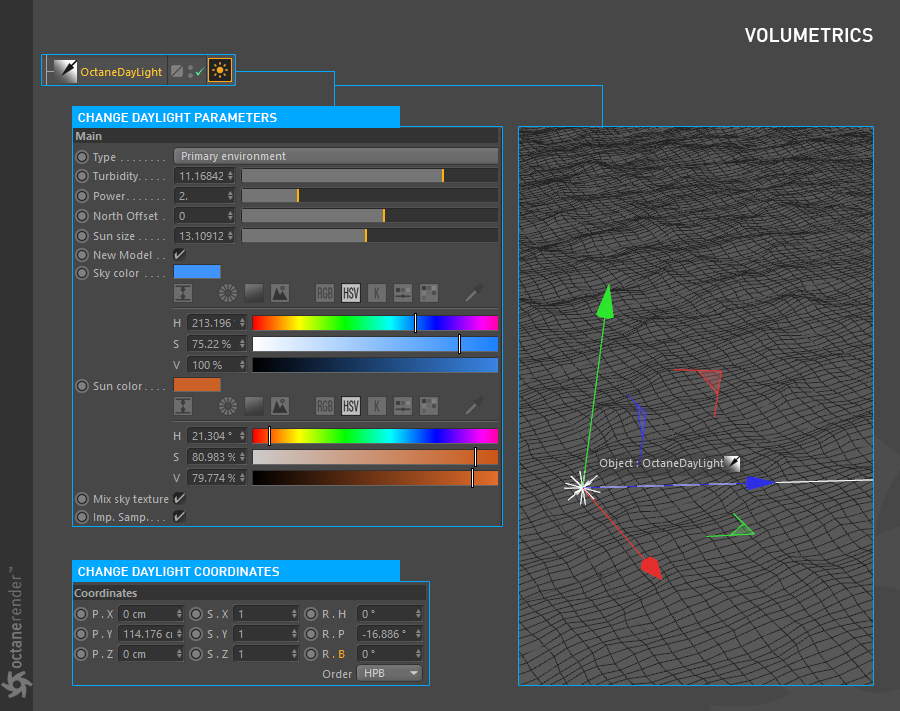
Task: Switch Sky color to HSV mode
Action: [351, 293]
